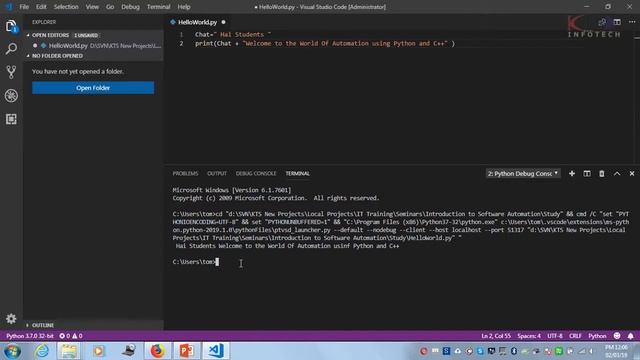Image resolution: width=640 pixels, height=360 pixels.
Task: Click the Visual Studio Code taskbar icon
Action: pos(216,351)
